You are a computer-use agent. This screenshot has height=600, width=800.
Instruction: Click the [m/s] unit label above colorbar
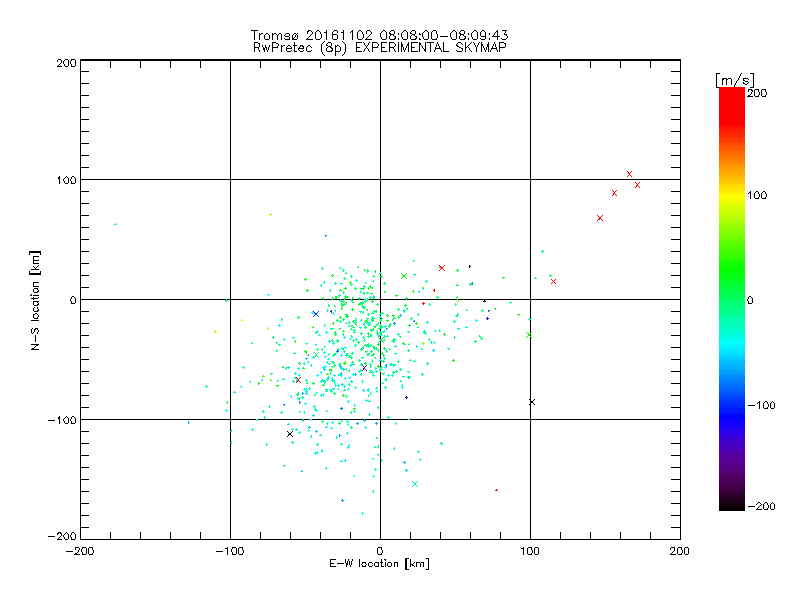coord(735,80)
